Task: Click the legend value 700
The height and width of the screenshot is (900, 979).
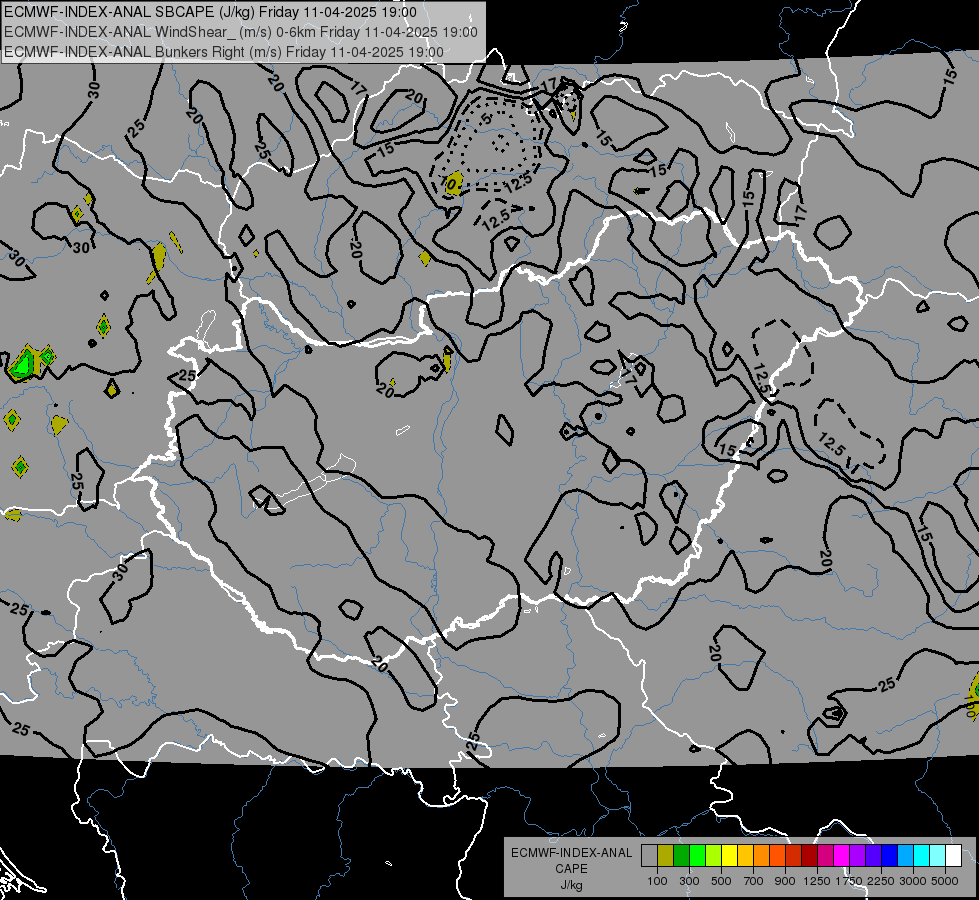Action: 754,881
